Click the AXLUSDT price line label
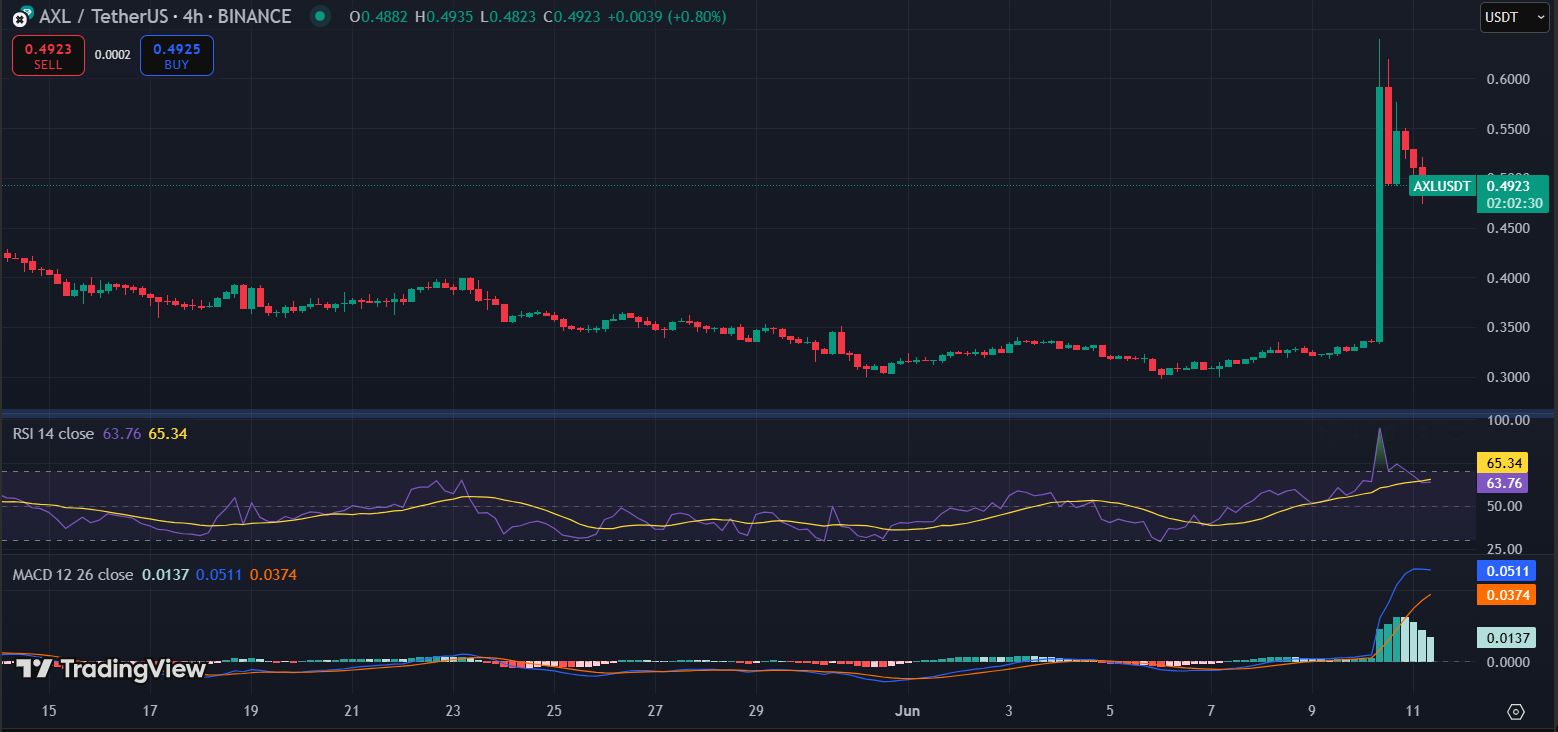 click(x=1442, y=186)
